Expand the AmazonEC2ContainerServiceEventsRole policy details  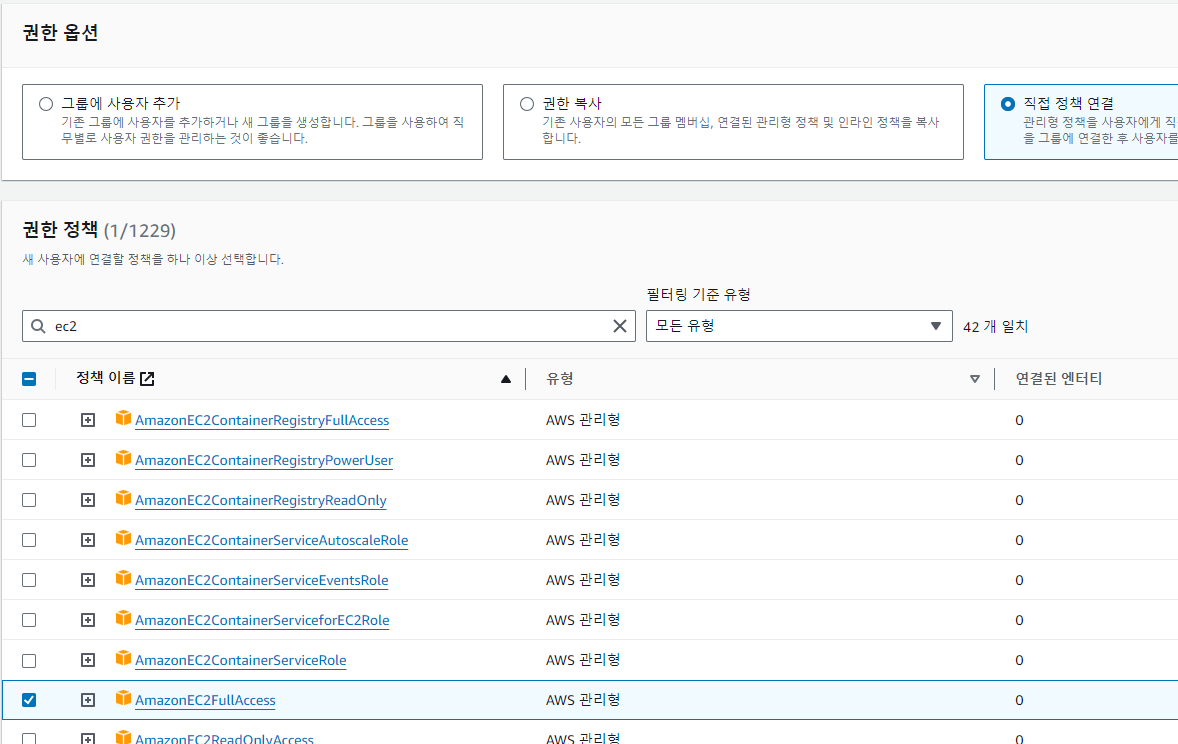point(88,580)
